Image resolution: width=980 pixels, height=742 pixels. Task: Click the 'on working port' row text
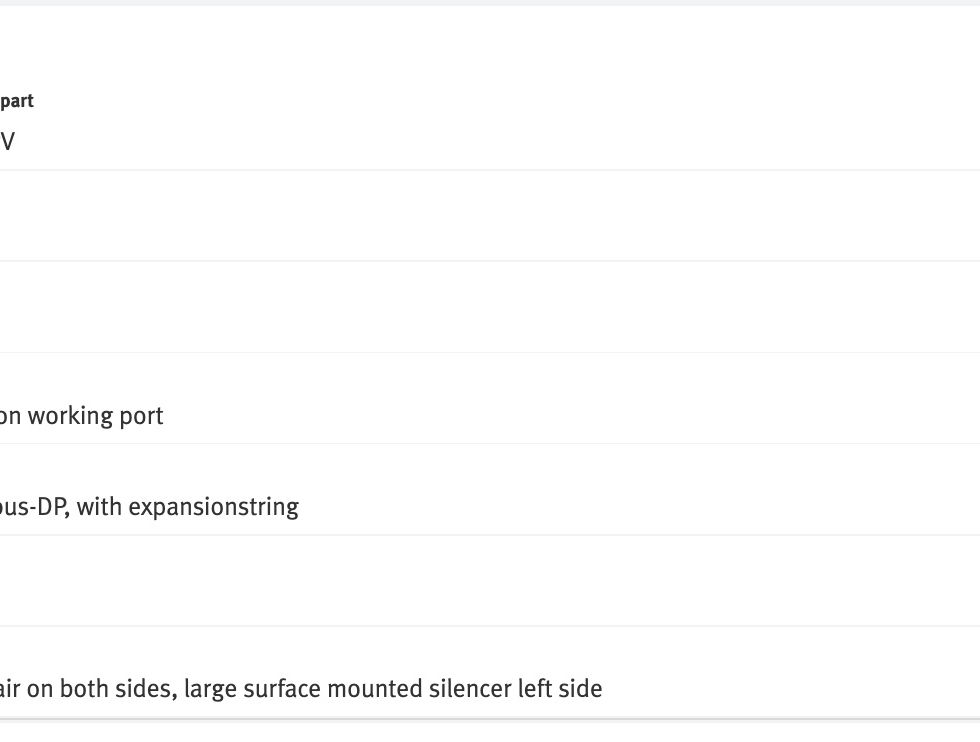click(81, 416)
